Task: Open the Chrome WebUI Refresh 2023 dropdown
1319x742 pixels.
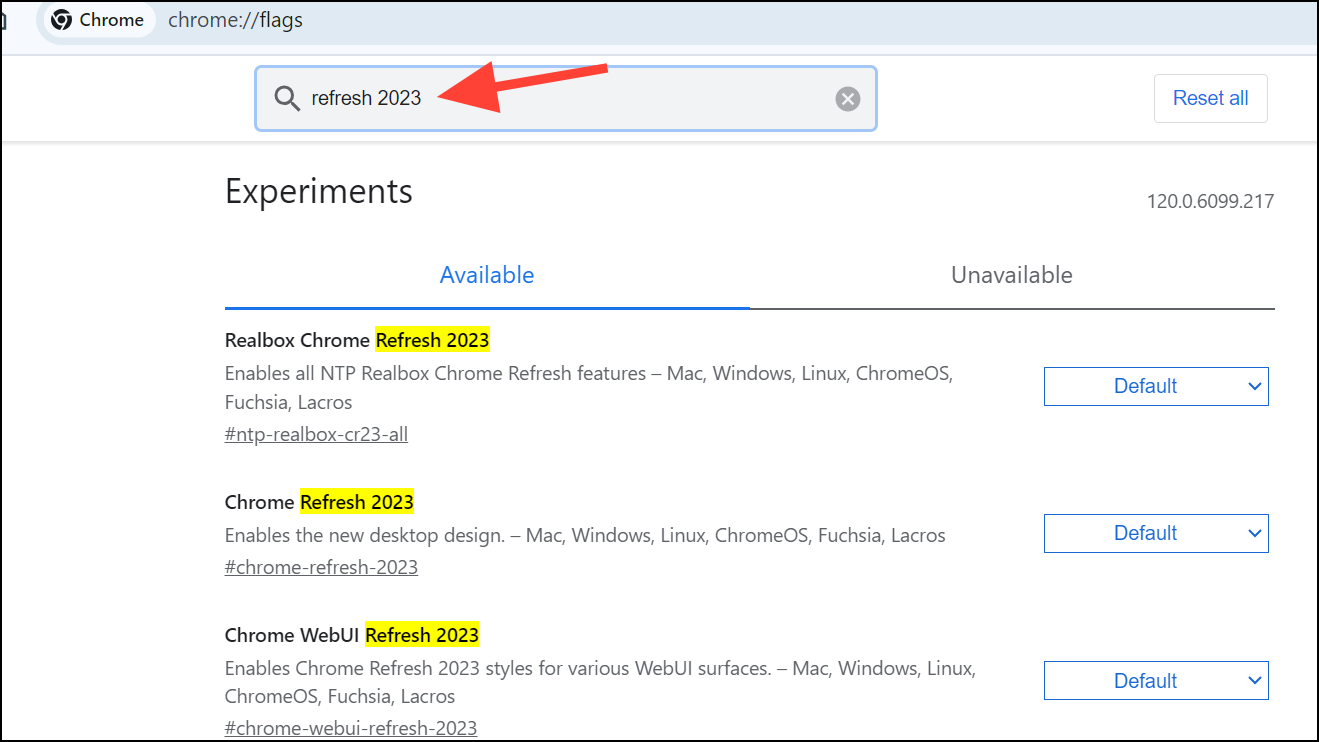Action: [x=1156, y=680]
